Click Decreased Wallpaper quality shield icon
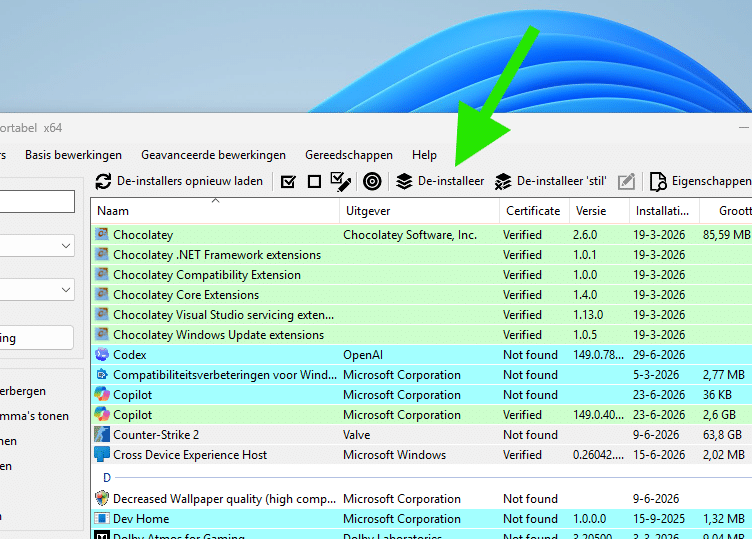Image resolution: width=752 pixels, height=539 pixels. point(102,498)
